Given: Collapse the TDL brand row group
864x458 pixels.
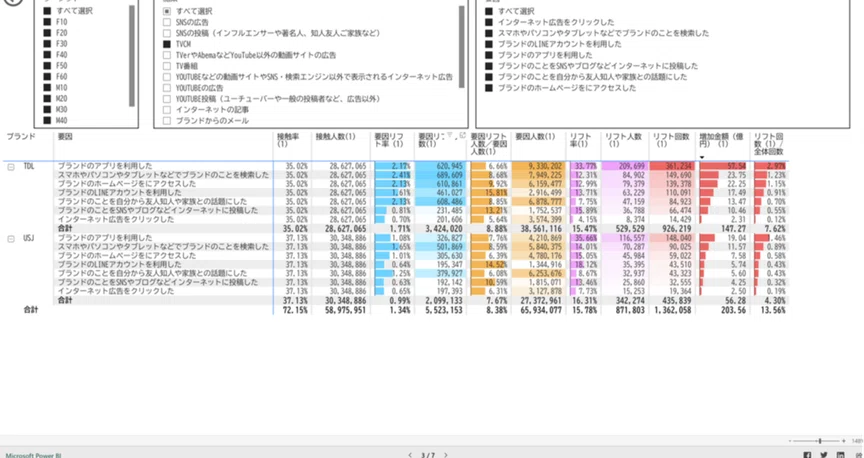Looking at the screenshot, I should (x=10, y=167).
